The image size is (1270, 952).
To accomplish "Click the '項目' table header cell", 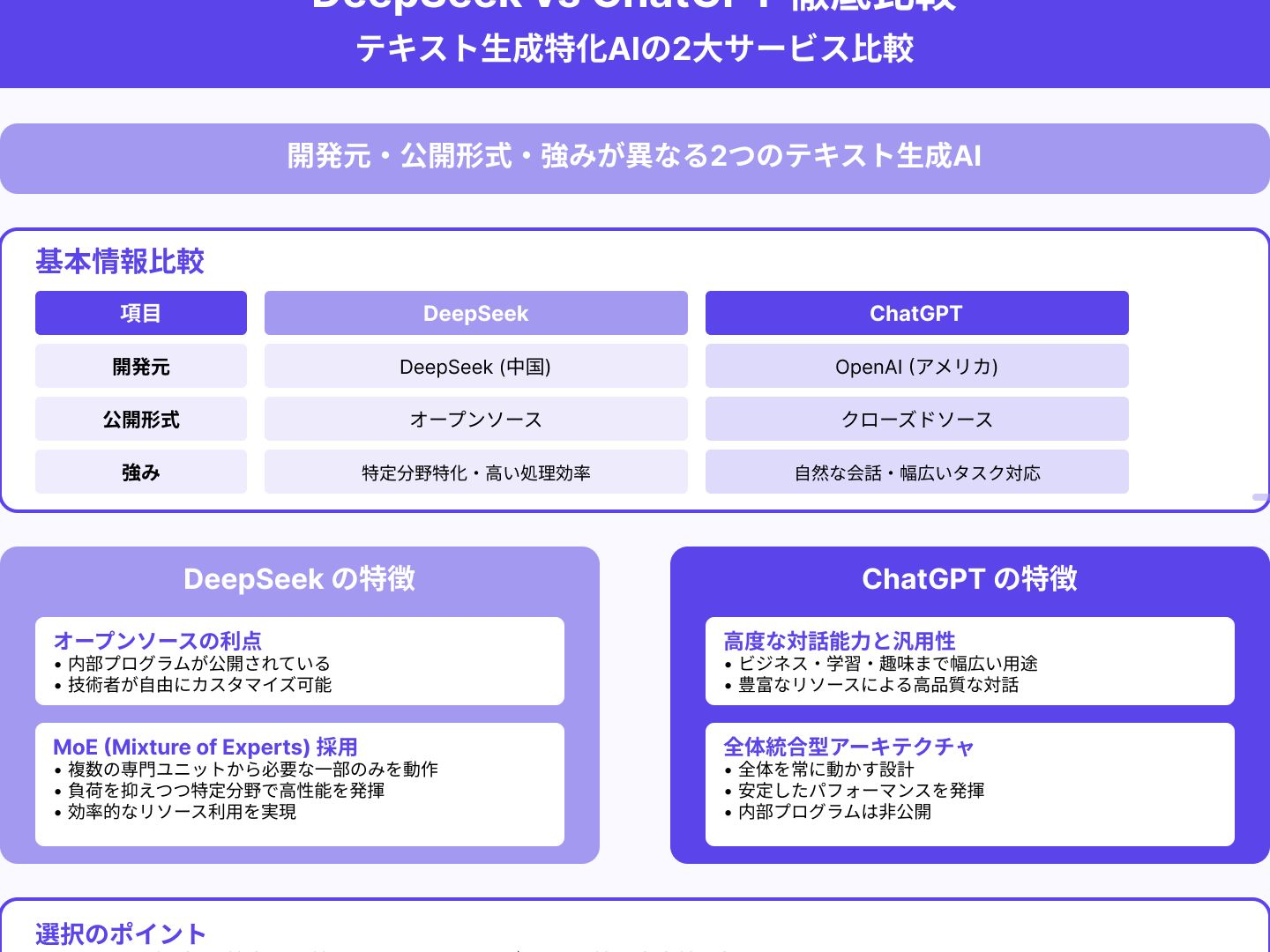I will 141,313.
